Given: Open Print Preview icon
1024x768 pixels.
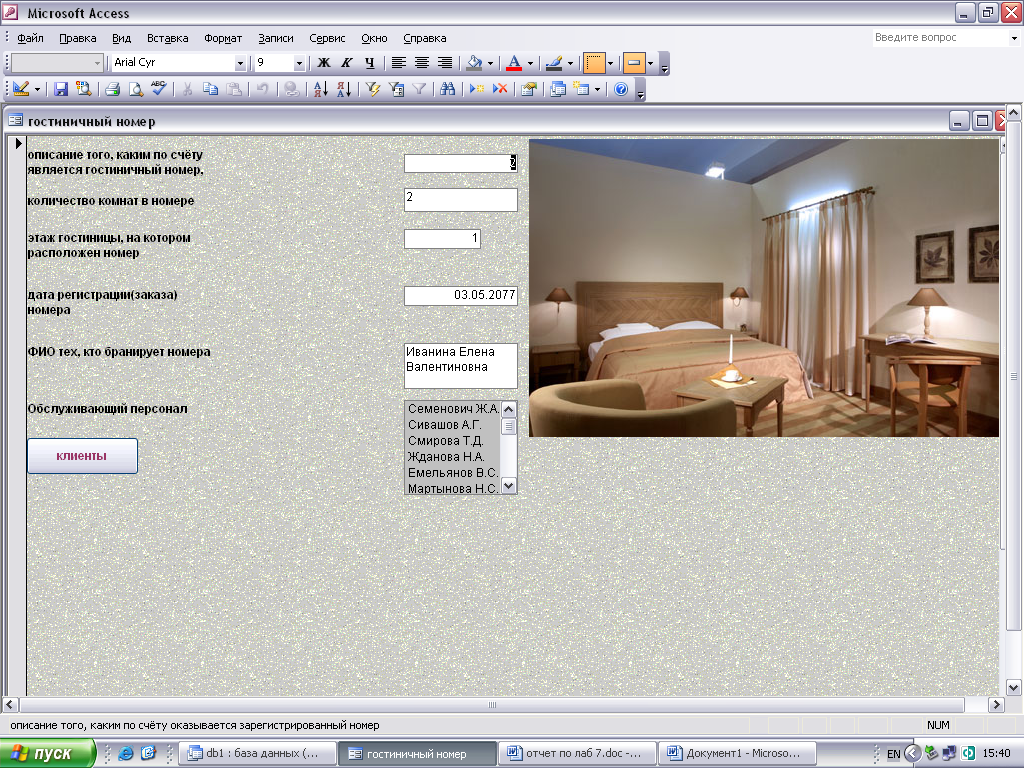Looking at the screenshot, I should point(136,89).
